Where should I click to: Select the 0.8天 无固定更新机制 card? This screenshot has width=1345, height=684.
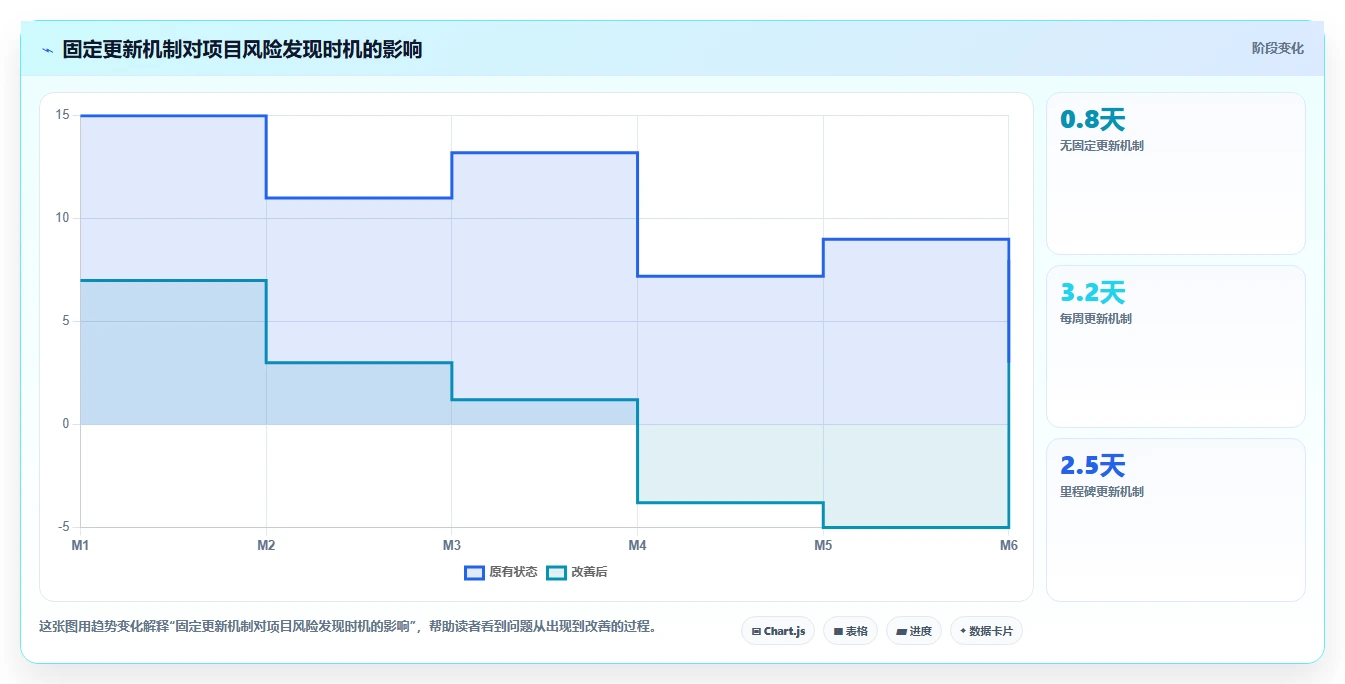point(1175,174)
